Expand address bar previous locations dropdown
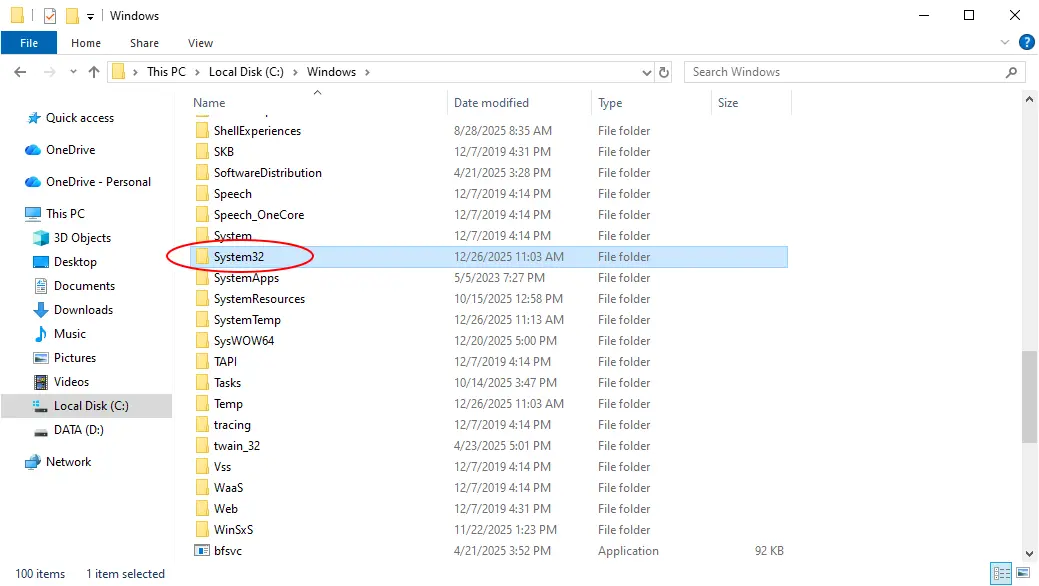Screen dimensions: 1039x586 646,72
